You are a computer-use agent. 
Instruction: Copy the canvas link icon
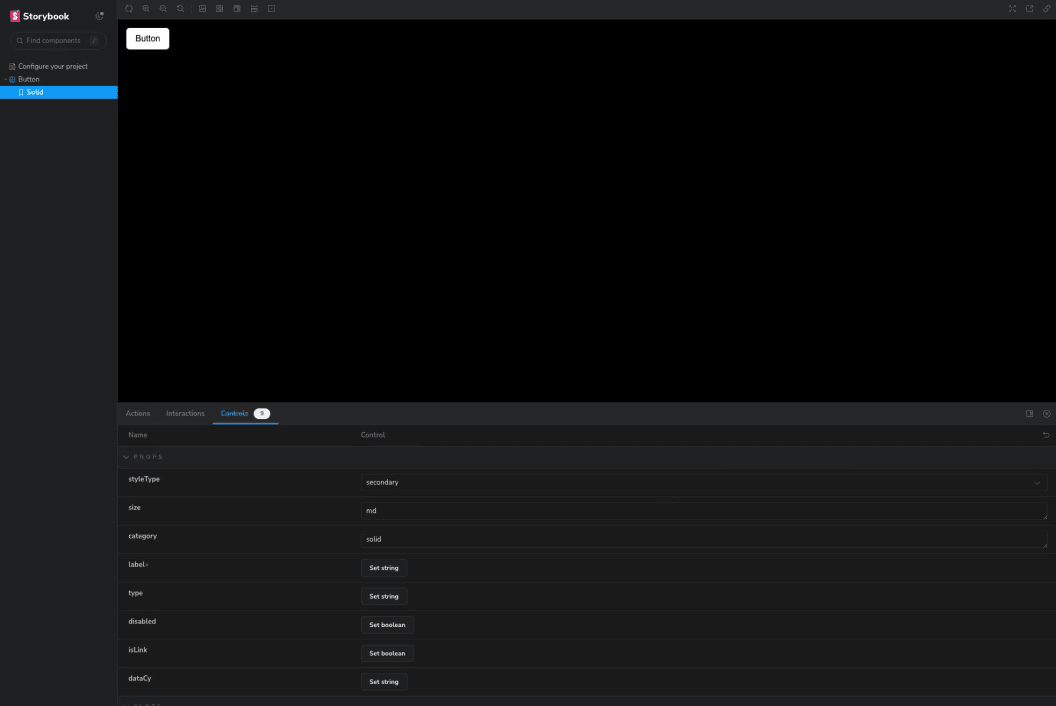(x=1047, y=9)
